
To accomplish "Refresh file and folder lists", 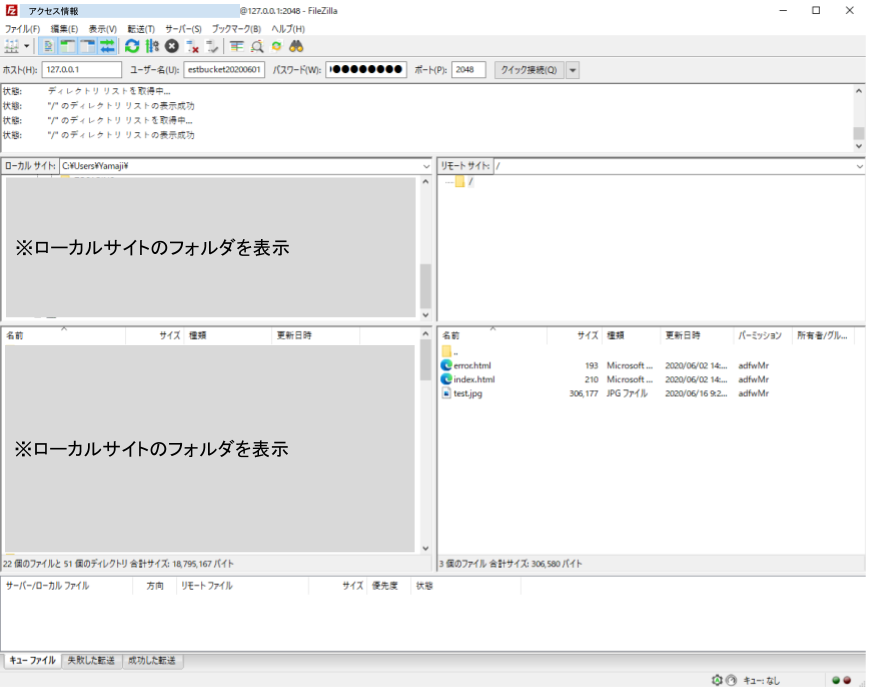I will tap(132, 46).
